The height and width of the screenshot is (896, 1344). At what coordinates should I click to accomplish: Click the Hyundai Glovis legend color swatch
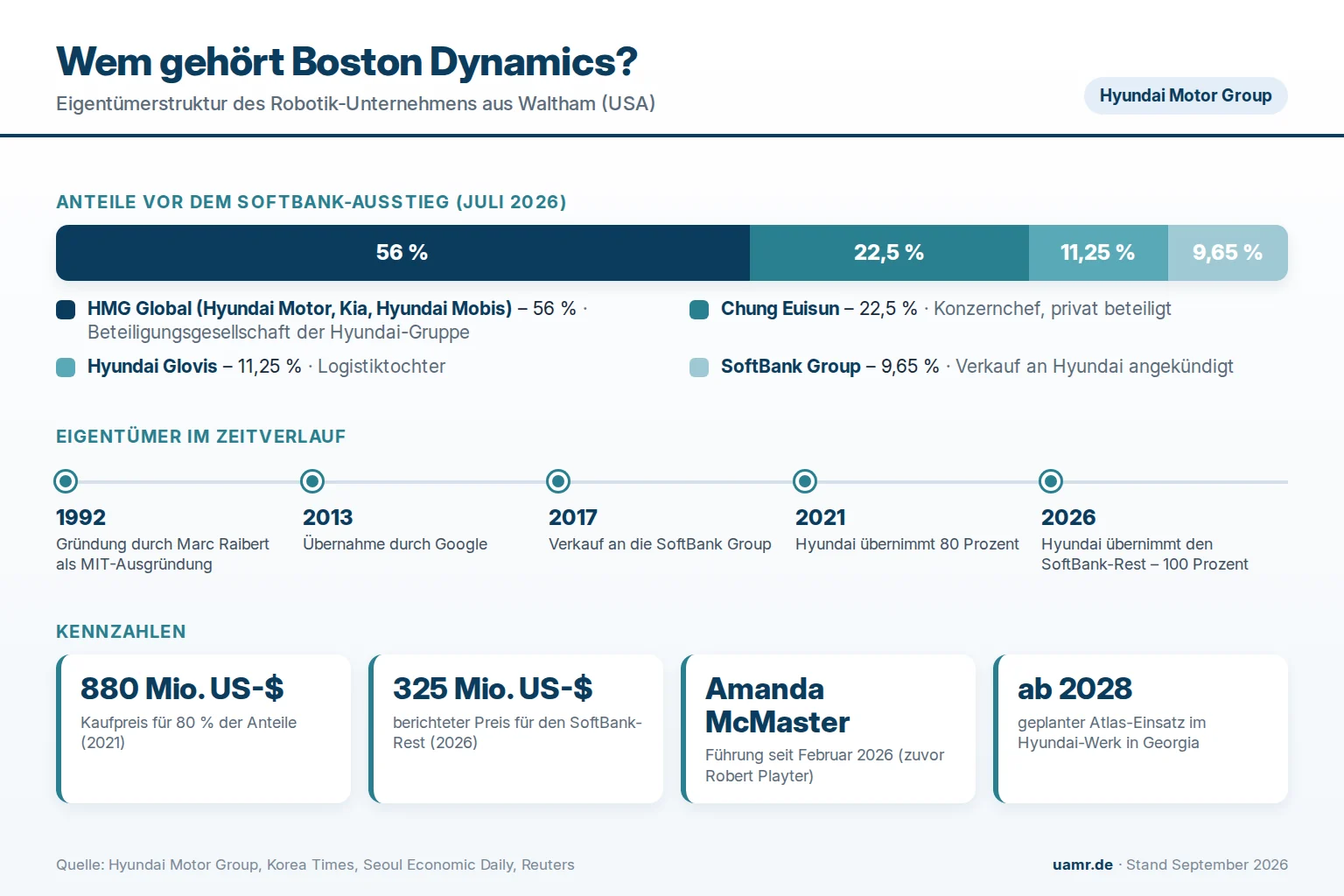[66, 367]
